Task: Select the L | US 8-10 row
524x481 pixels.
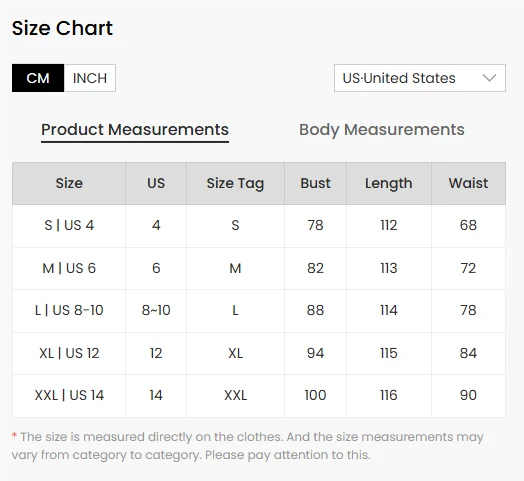Action: pos(259,311)
